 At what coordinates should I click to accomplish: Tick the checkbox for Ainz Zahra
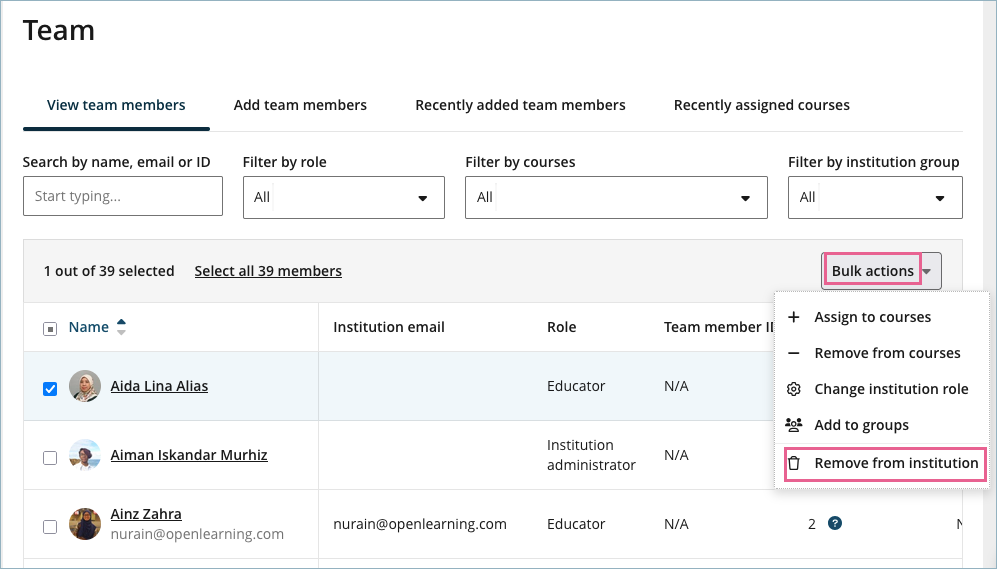(x=50, y=527)
